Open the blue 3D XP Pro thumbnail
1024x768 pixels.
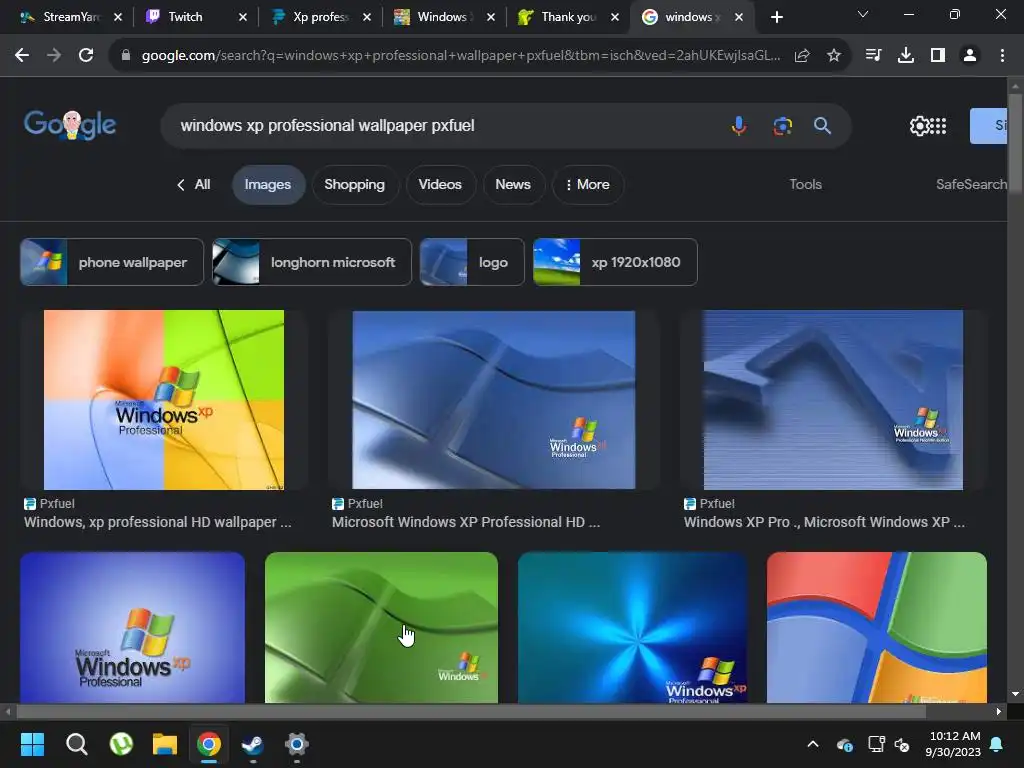(833, 400)
